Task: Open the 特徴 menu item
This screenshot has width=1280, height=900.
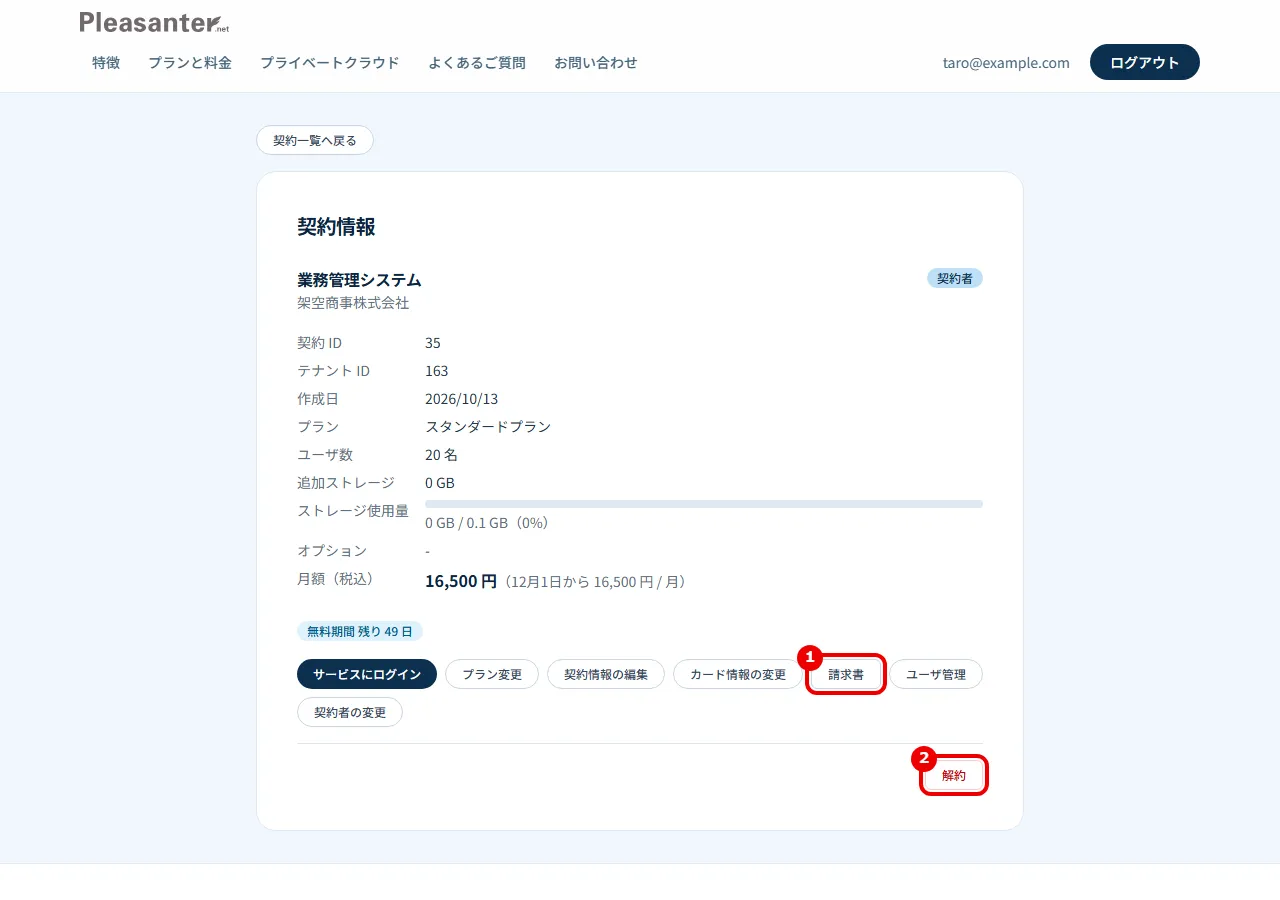Action: pos(106,62)
